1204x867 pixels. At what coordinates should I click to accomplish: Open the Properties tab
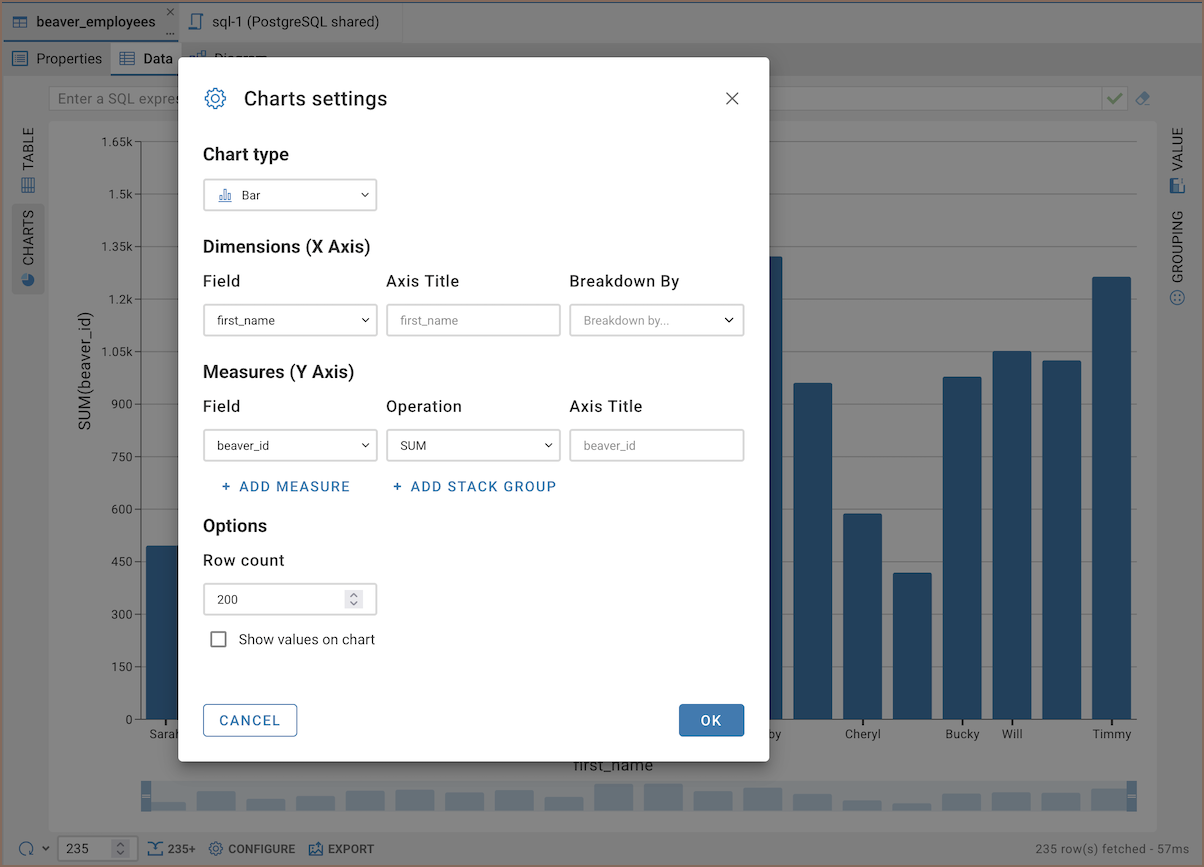click(x=57, y=58)
